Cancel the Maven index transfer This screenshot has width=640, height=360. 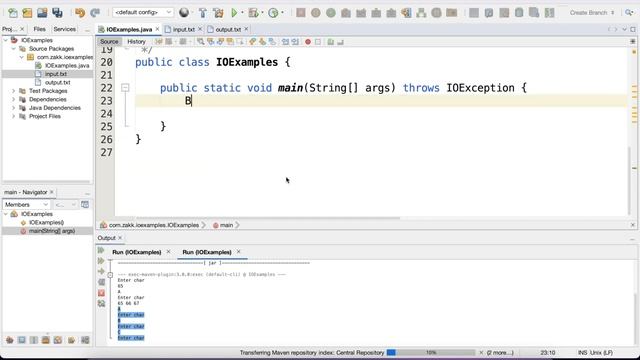pos(481,353)
